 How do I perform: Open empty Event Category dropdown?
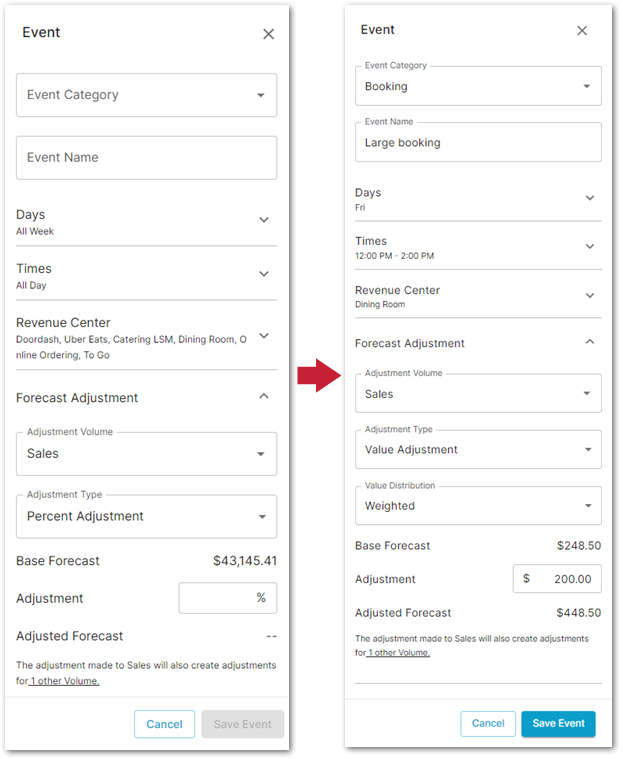coord(146,95)
